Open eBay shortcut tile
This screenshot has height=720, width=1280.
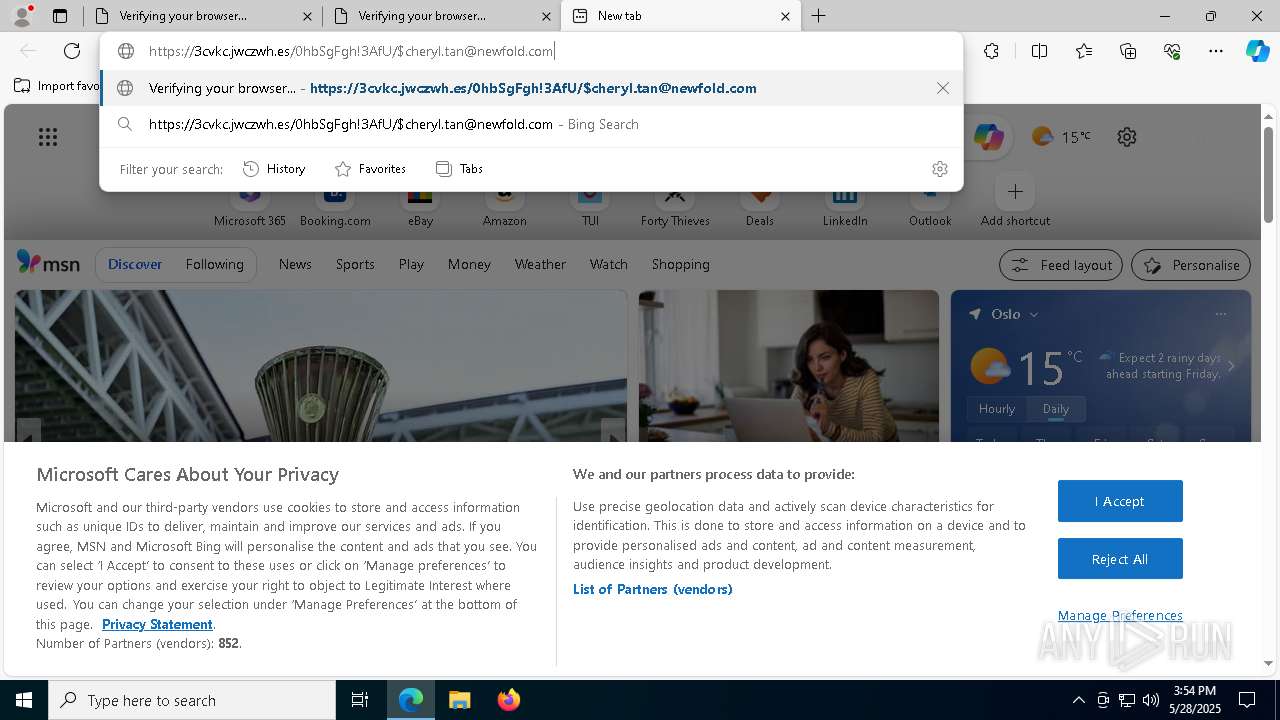(x=420, y=208)
